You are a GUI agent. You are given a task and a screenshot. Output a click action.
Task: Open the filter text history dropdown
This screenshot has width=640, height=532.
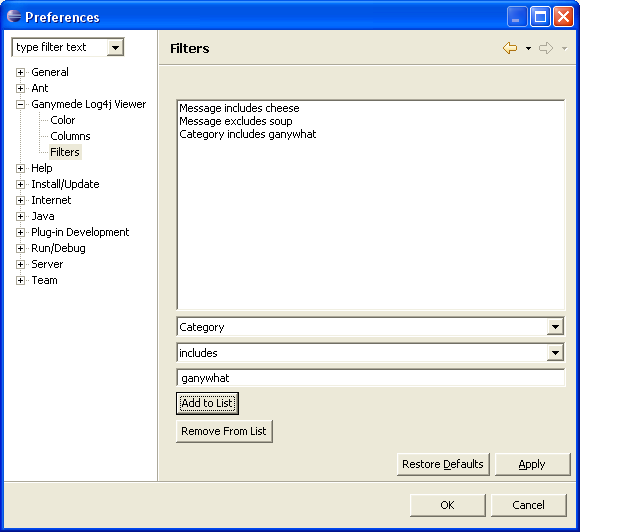(x=116, y=48)
